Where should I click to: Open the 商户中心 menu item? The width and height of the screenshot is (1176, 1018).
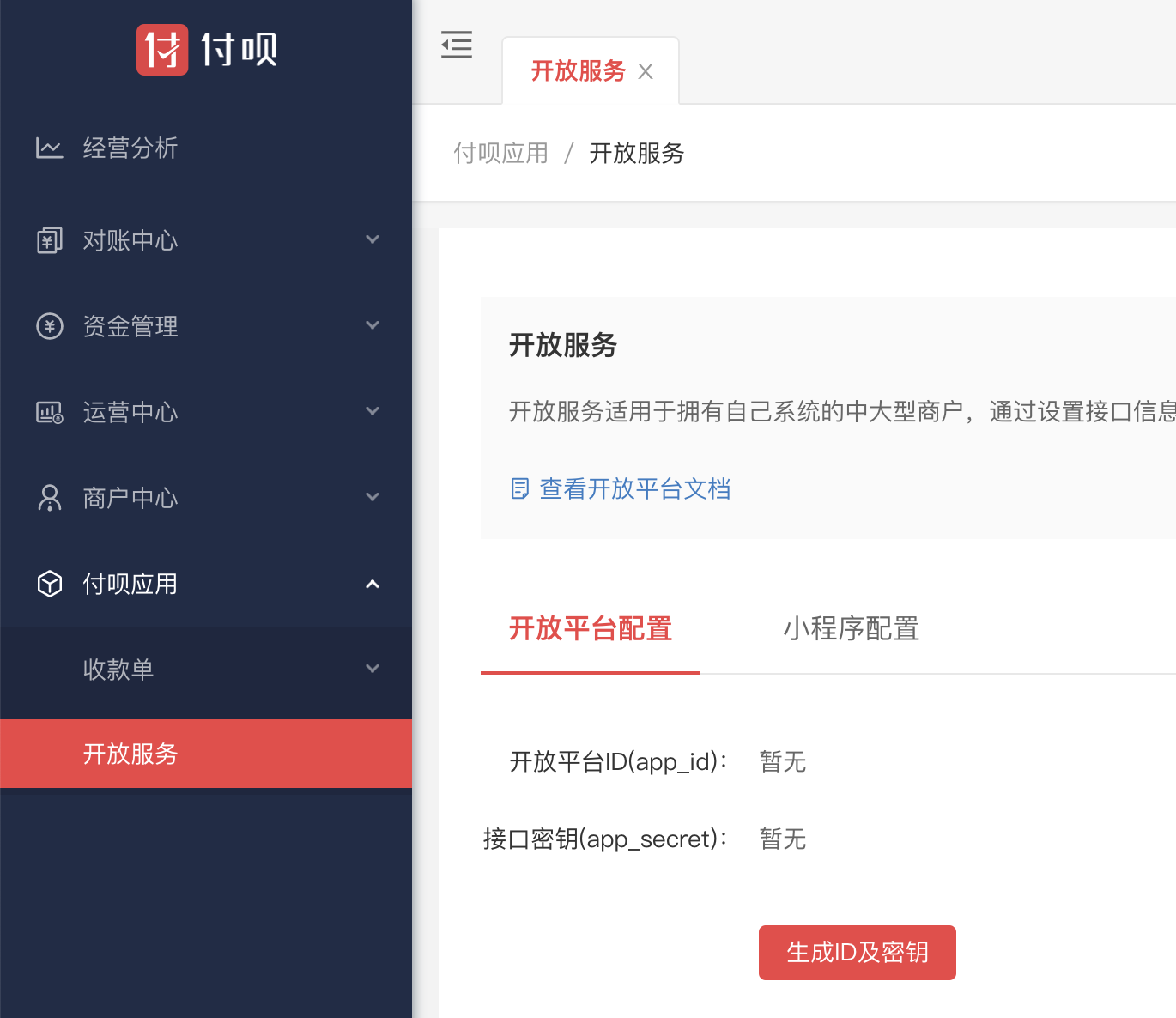tap(206, 498)
